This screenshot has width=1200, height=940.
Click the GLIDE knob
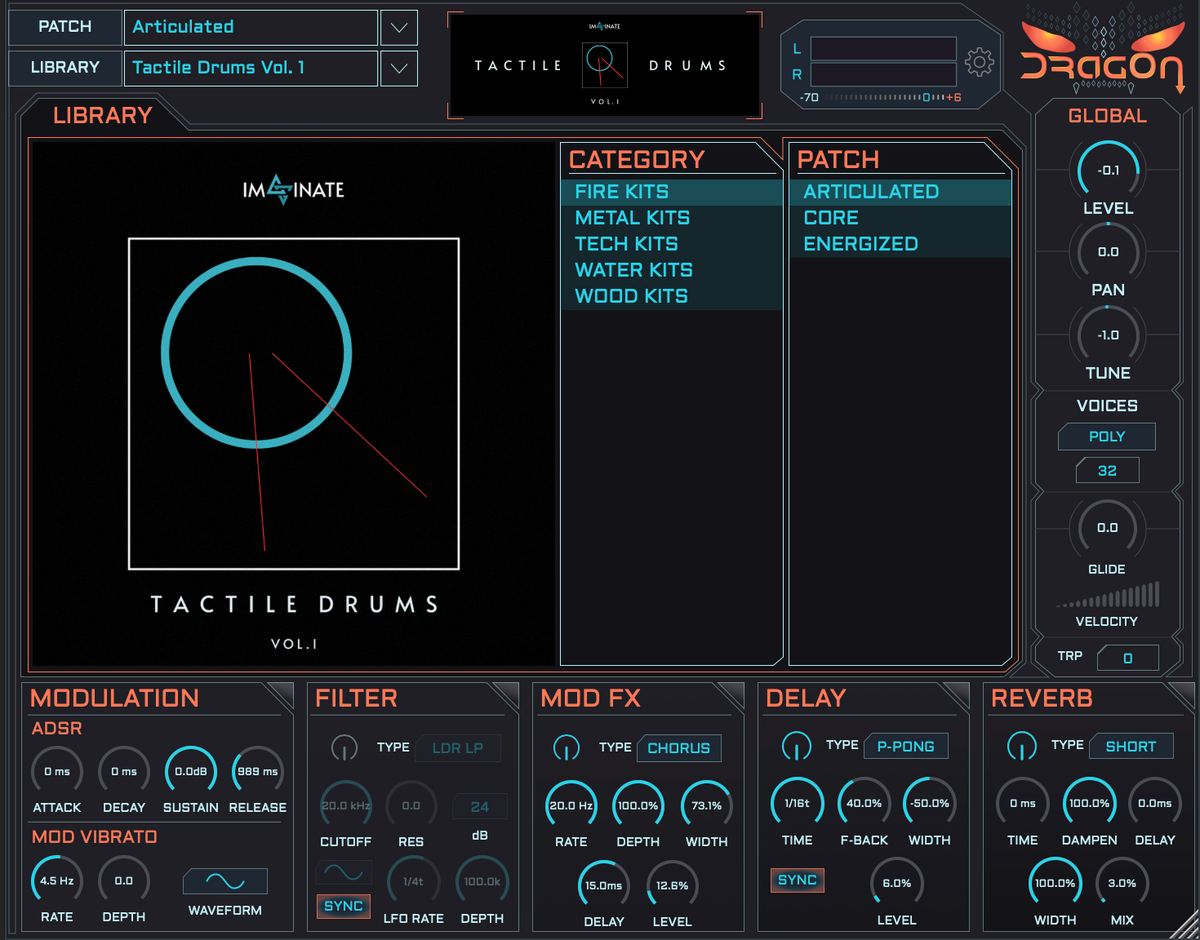pyautogui.click(x=1107, y=527)
